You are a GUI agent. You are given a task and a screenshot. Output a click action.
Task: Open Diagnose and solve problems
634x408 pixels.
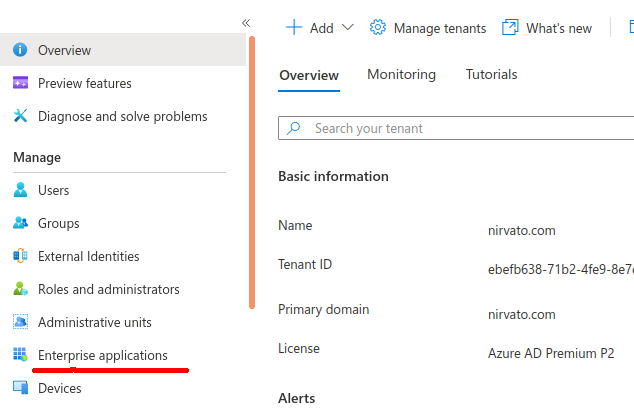[x=123, y=116]
